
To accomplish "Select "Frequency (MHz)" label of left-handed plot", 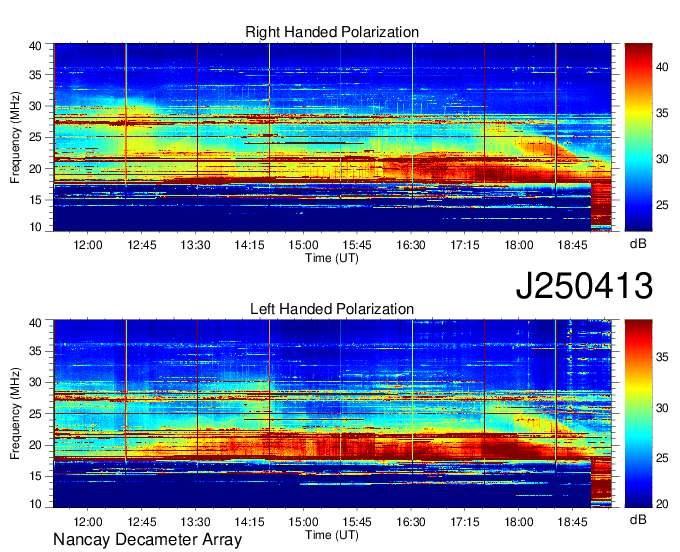I will 15,414.
